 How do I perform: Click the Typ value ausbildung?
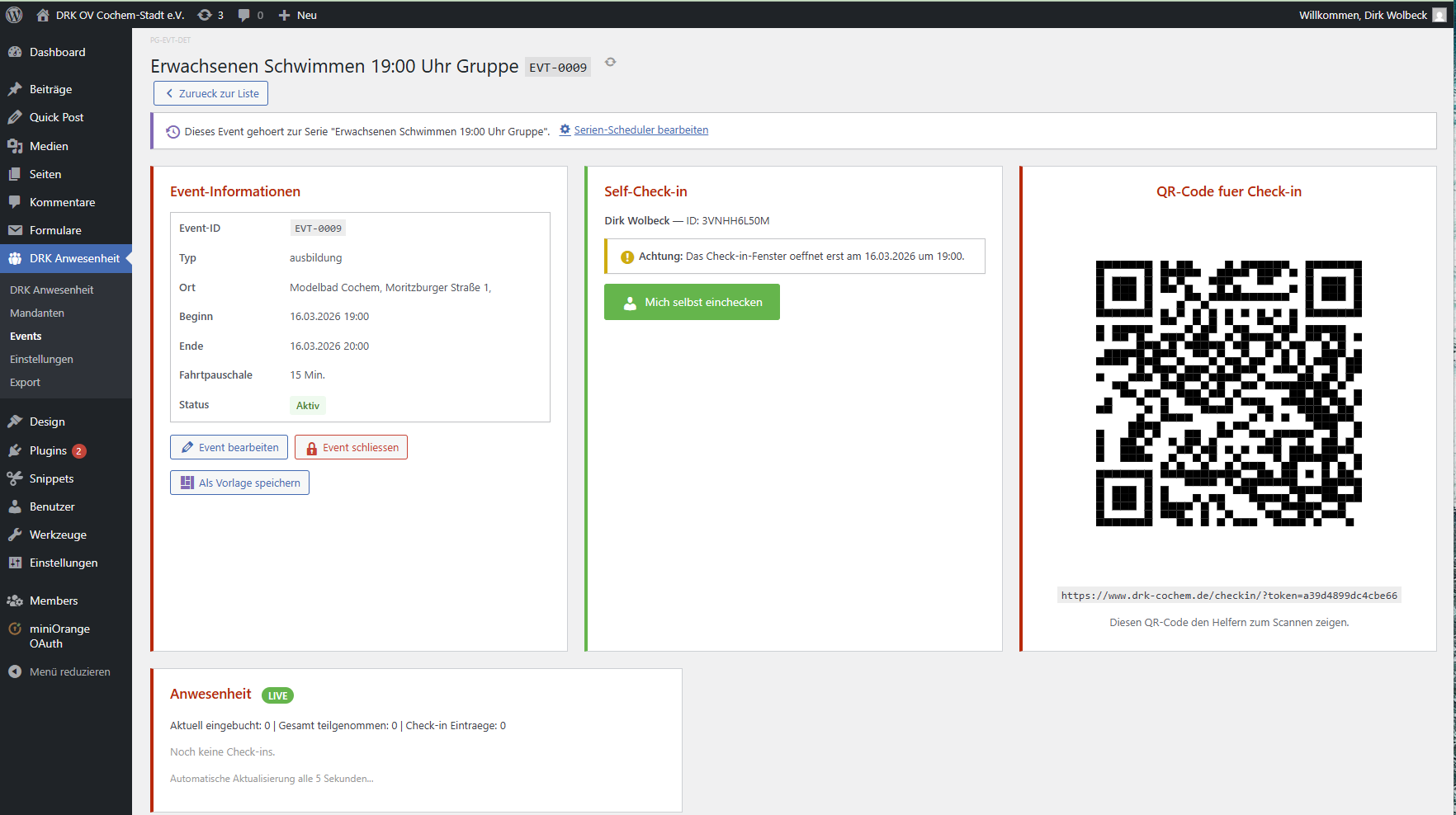315,257
